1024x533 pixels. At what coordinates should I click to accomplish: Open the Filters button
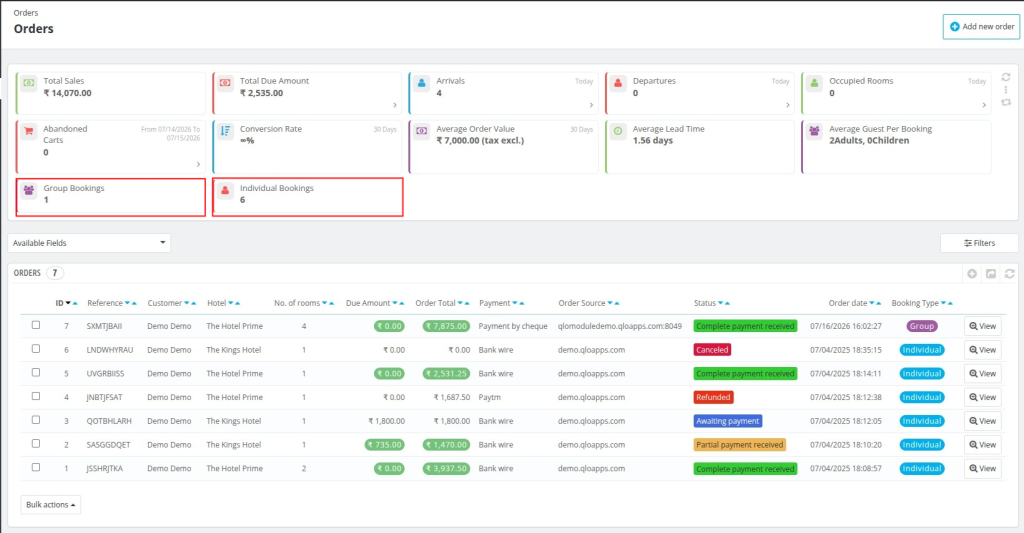point(979,243)
